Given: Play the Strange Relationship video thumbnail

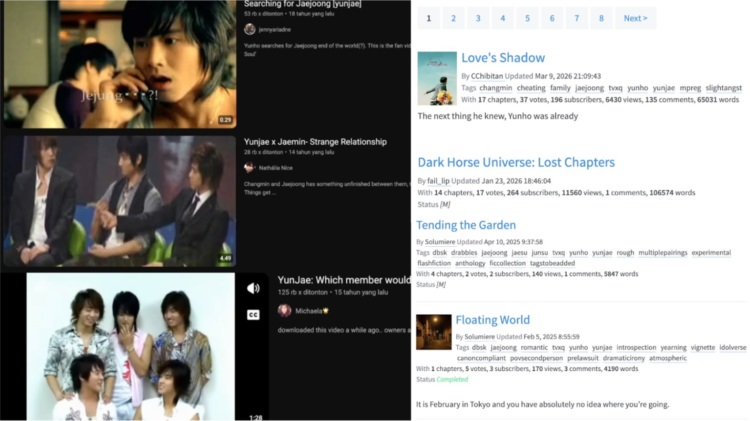Looking at the screenshot, I should coord(120,201).
